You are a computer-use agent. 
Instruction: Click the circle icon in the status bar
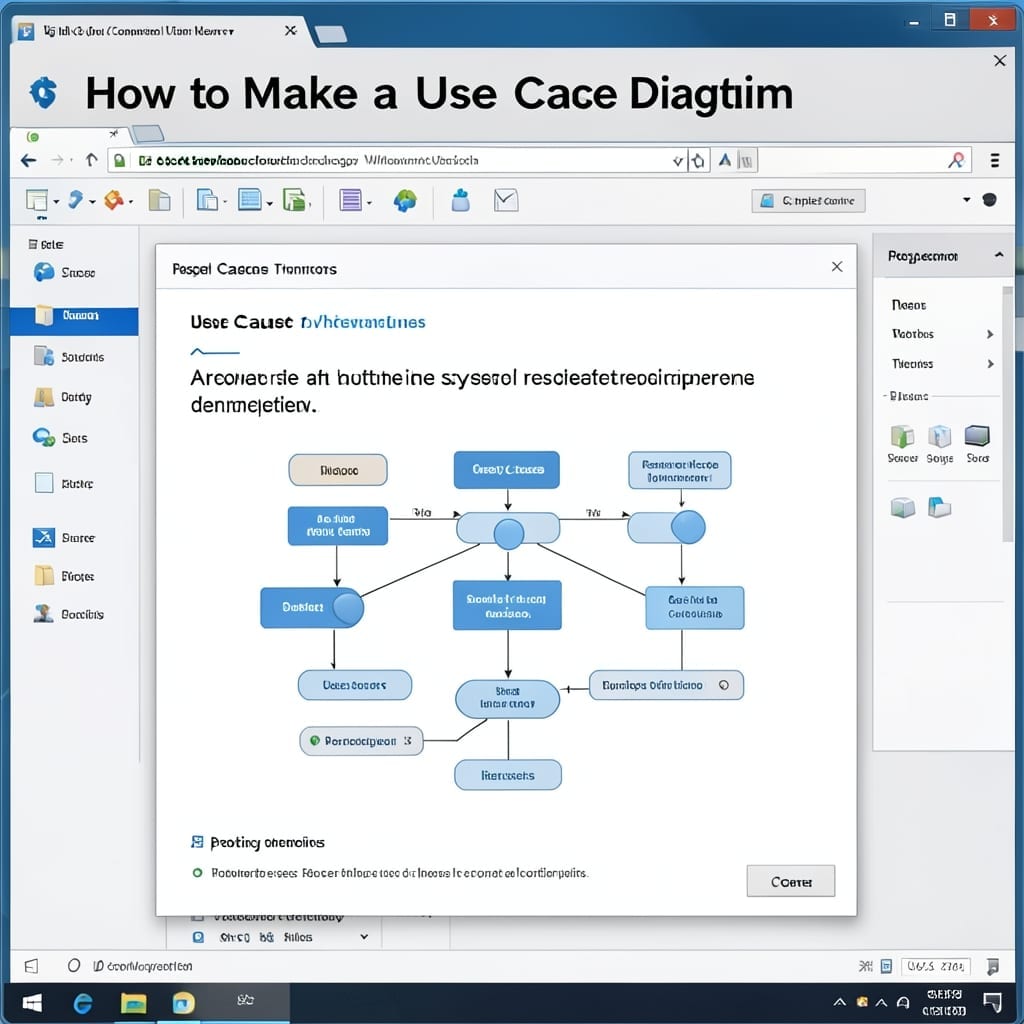pos(74,965)
